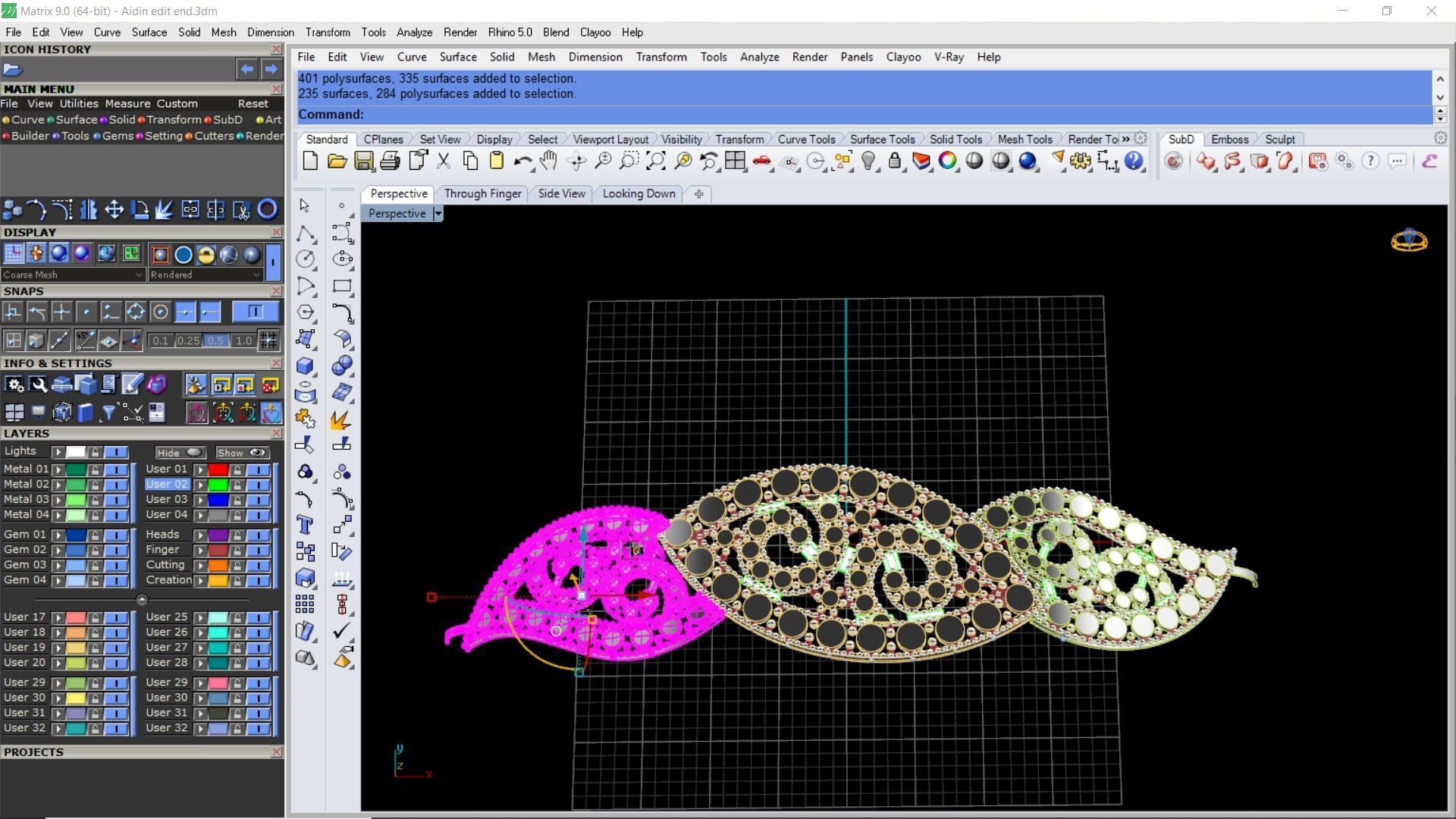This screenshot has width=1456, height=819.
Task: Switch to the Through Finger viewport tab
Action: 483,193
